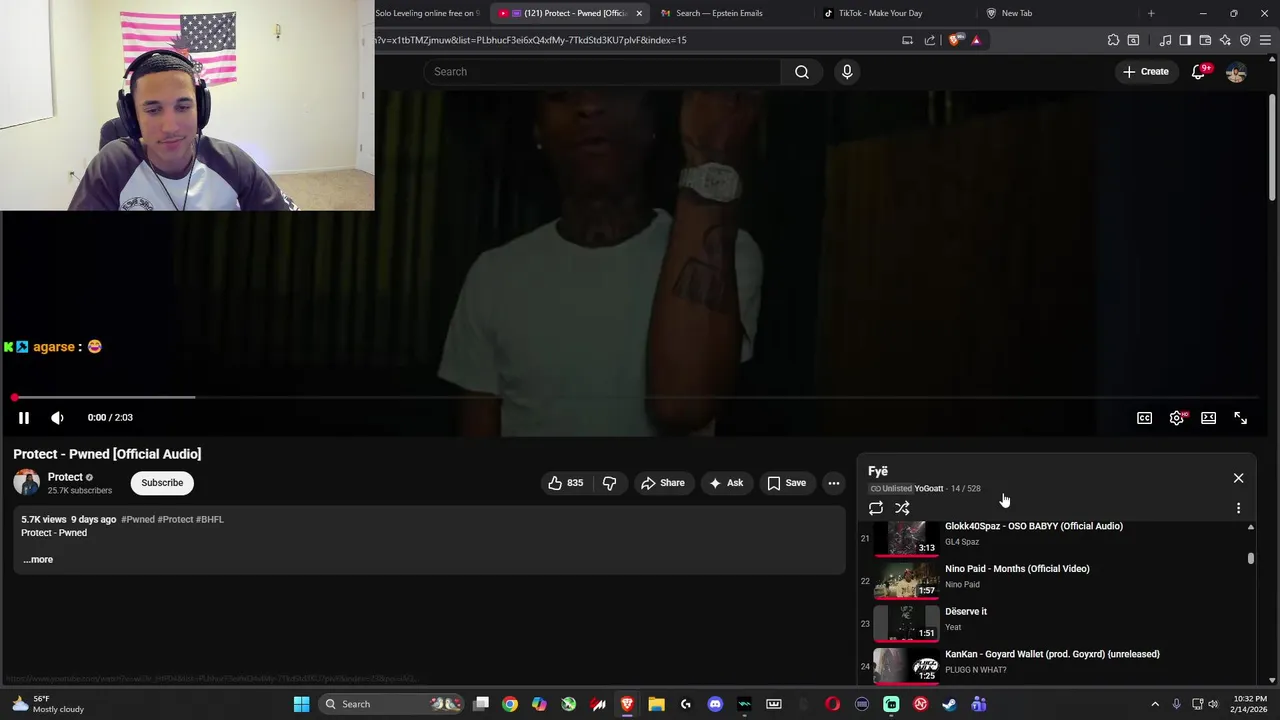Screen dimensions: 1280x720
Task: Show hidden system tray icons chevron
Action: click(1155, 704)
